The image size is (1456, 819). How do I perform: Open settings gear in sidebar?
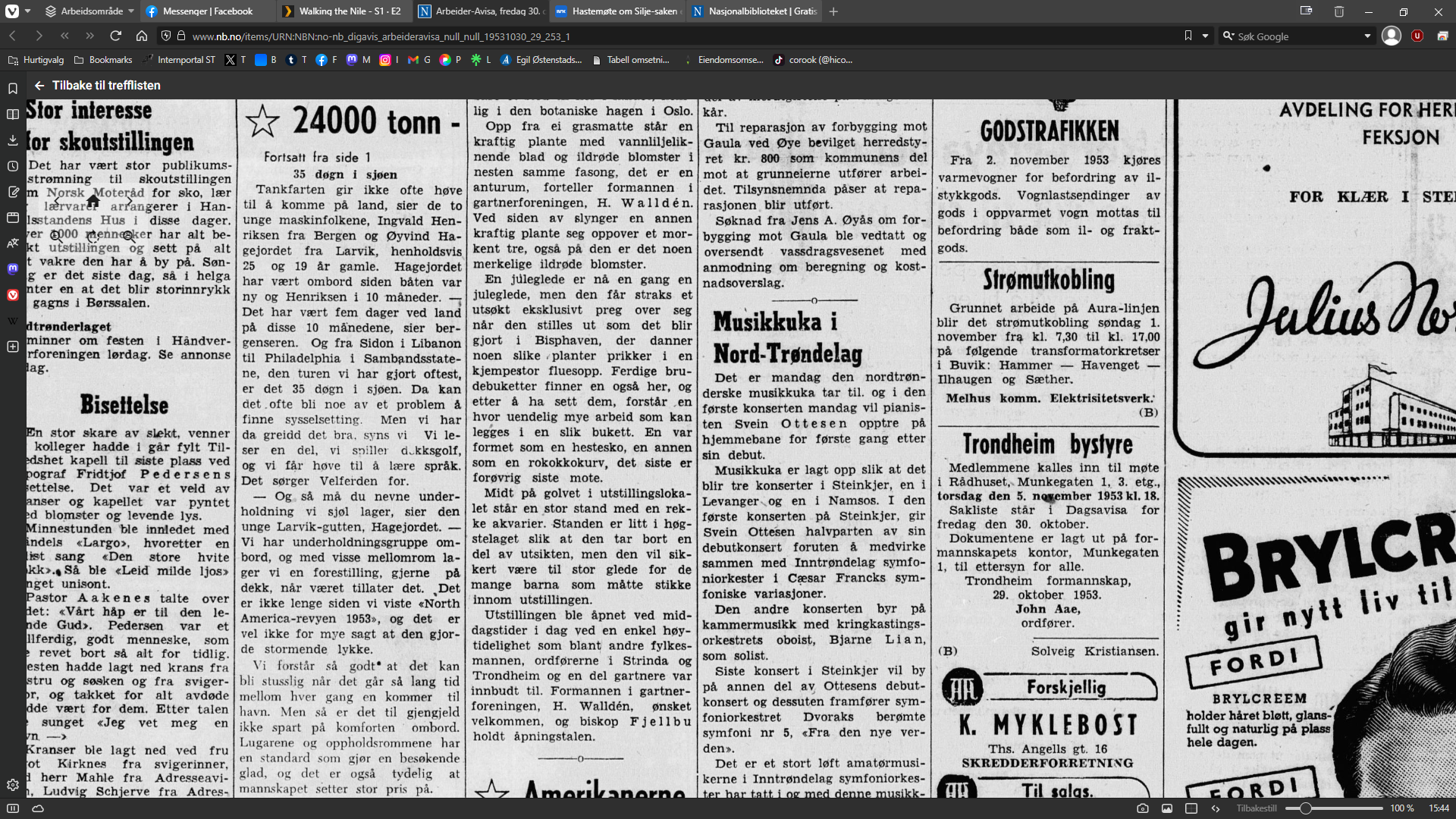click(x=13, y=785)
